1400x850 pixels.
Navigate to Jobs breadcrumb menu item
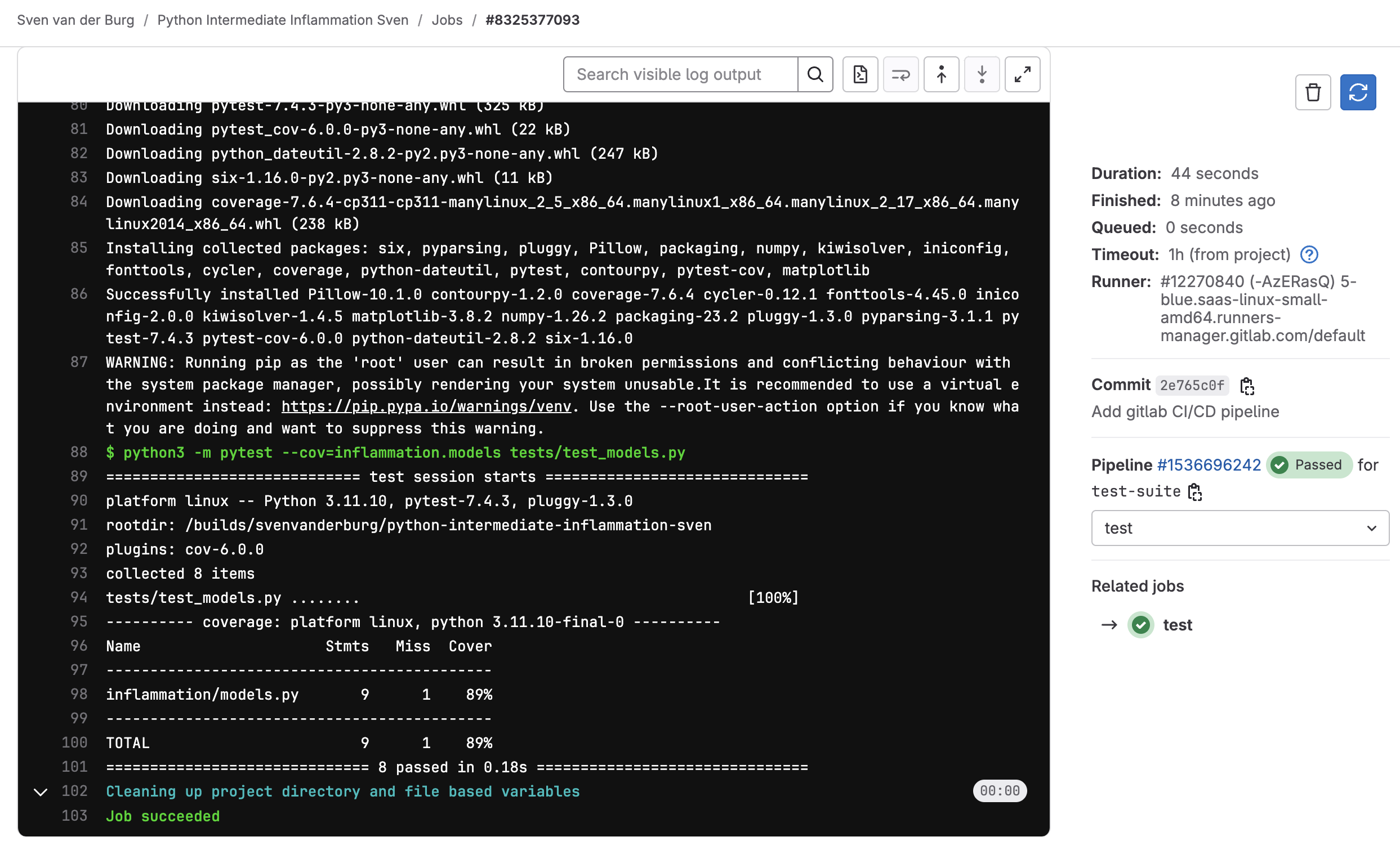447,19
